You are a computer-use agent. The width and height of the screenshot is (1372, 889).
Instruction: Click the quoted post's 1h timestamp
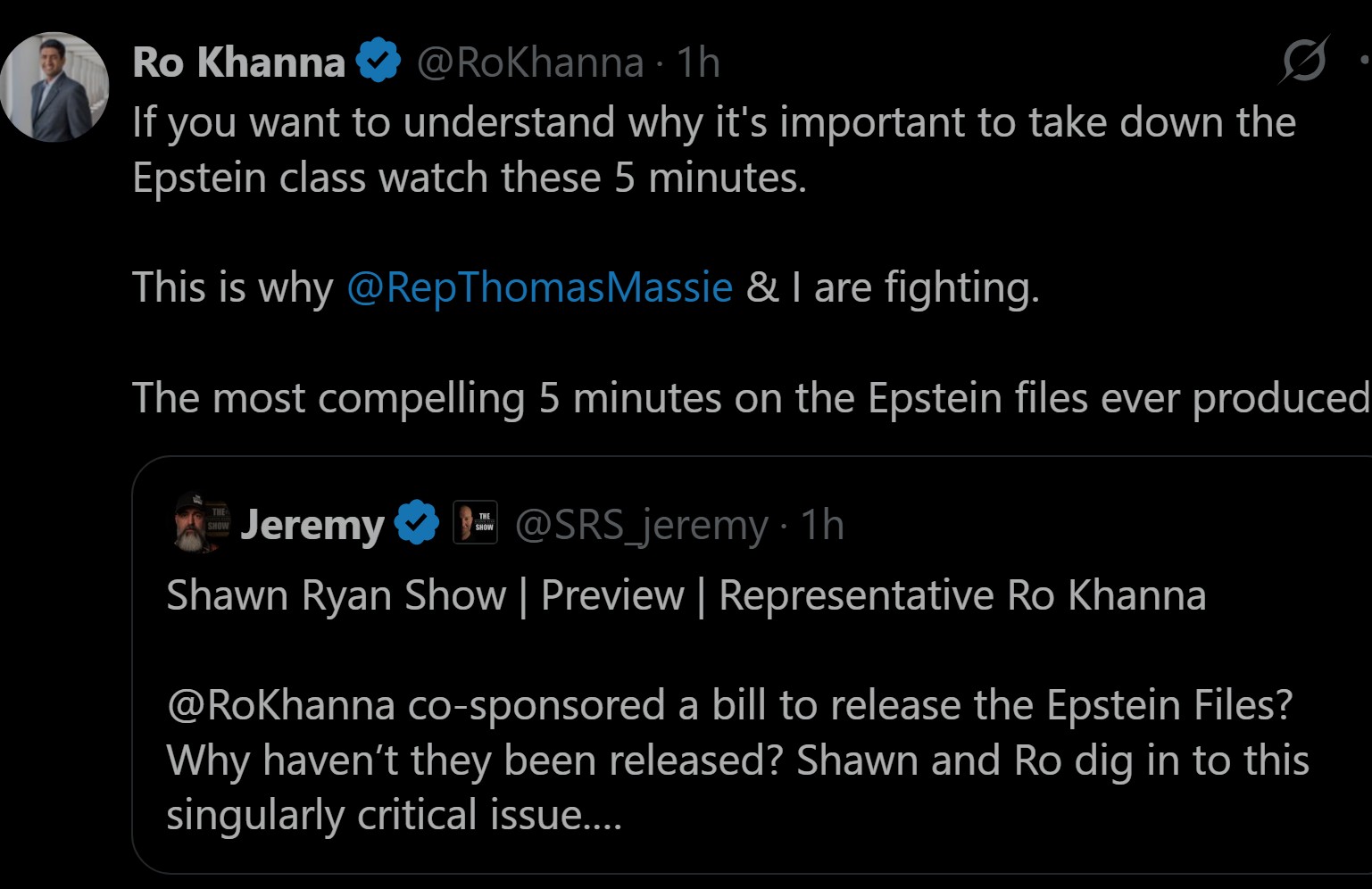(x=822, y=525)
